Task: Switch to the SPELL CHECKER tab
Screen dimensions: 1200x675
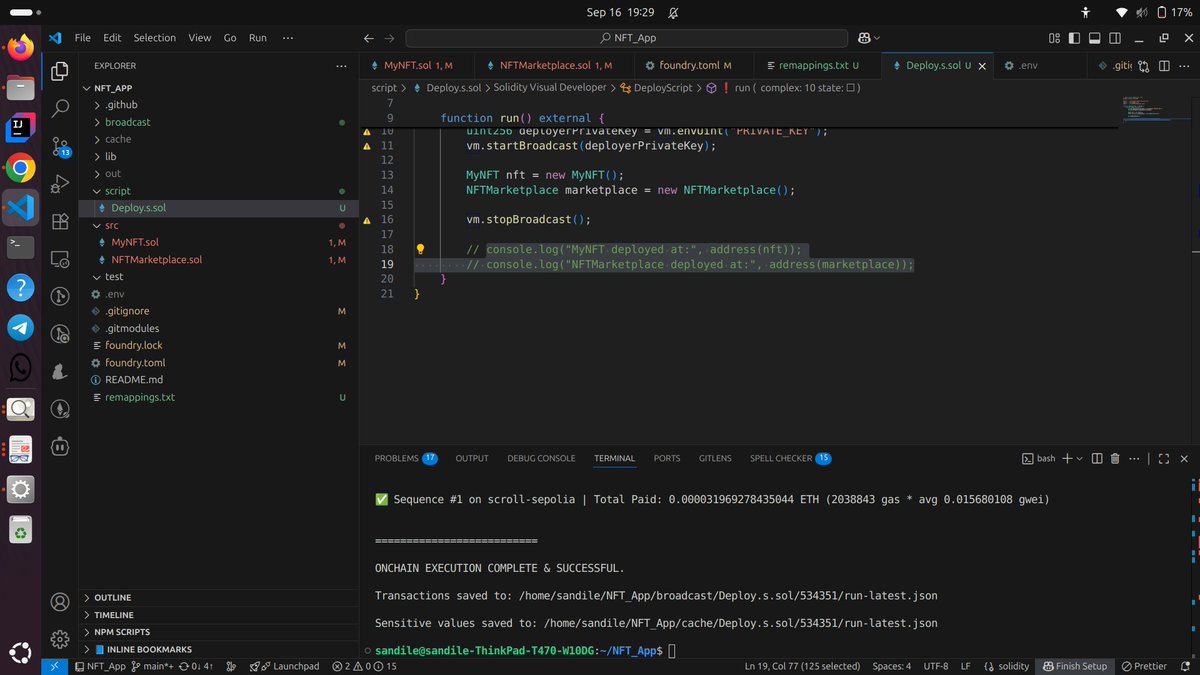Action: pos(790,458)
